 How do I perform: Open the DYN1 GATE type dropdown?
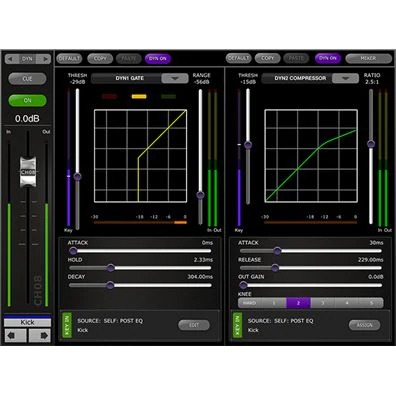pos(175,78)
